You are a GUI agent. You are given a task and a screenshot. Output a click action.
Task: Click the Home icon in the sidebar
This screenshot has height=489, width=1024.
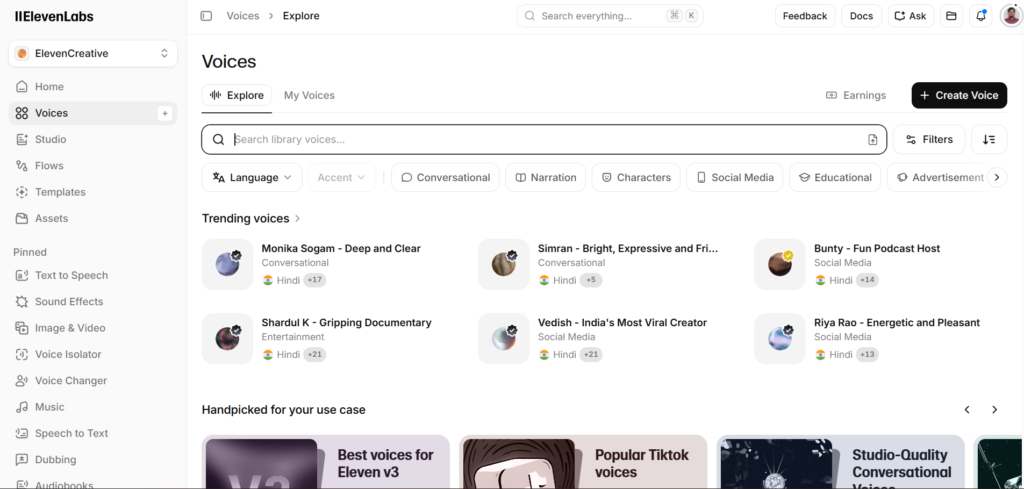coord(22,87)
